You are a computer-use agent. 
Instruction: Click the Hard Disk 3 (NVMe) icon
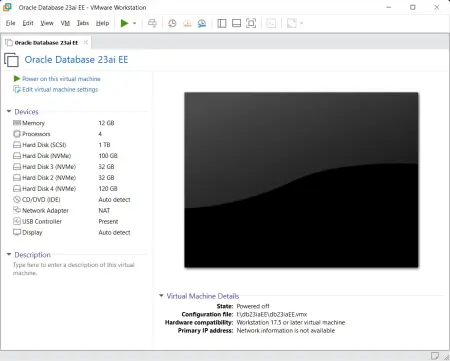pyautogui.click(x=17, y=167)
